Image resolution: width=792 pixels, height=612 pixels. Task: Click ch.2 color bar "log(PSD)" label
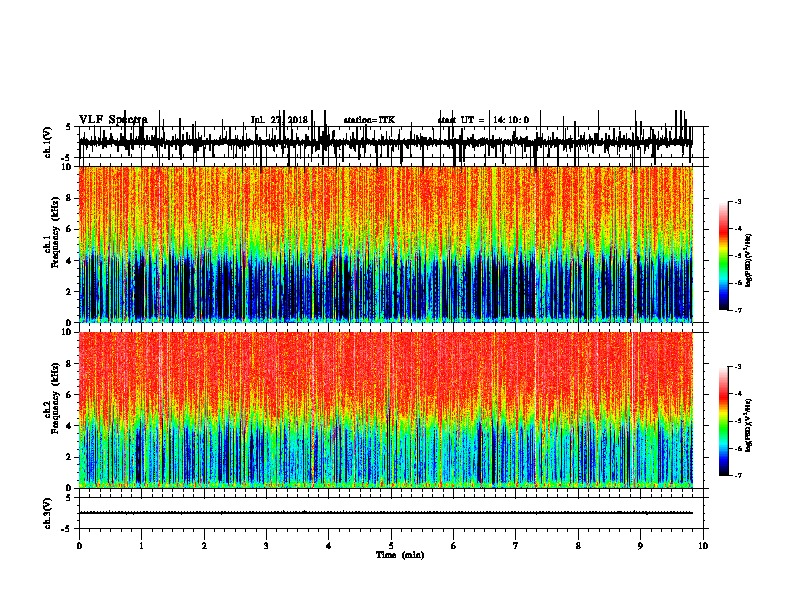click(749, 425)
